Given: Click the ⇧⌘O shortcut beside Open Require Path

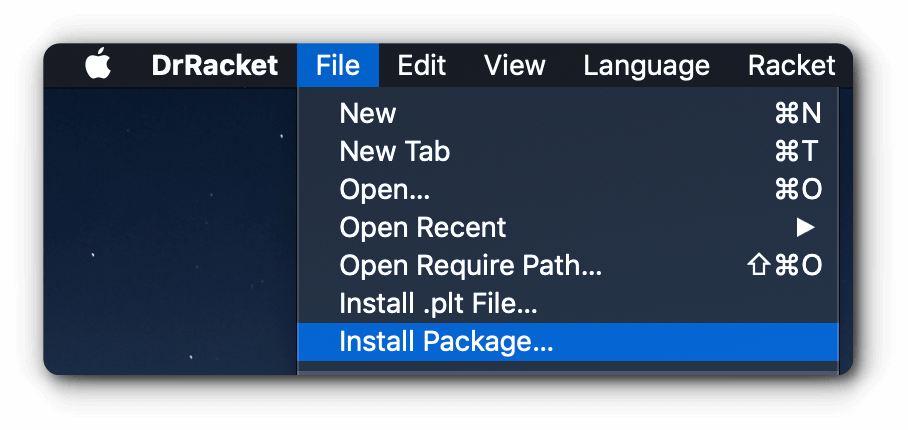Looking at the screenshot, I should point(784,266).
